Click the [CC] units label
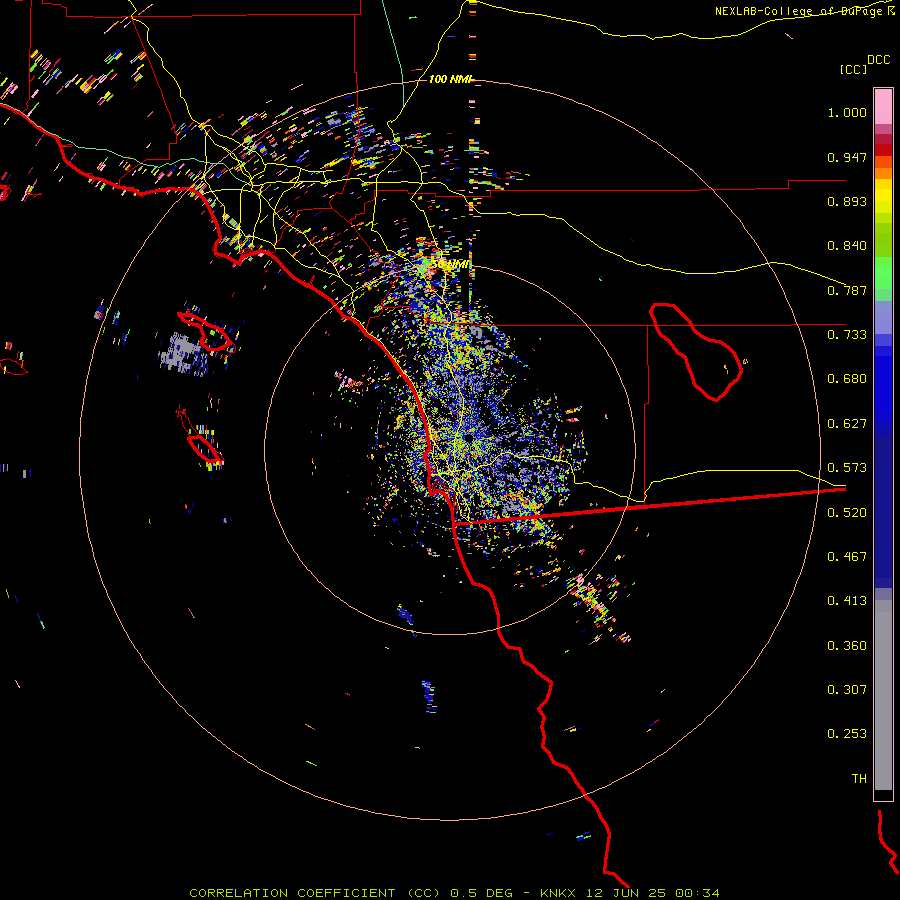This screenshot has width=900, height=900. point(853,69)
